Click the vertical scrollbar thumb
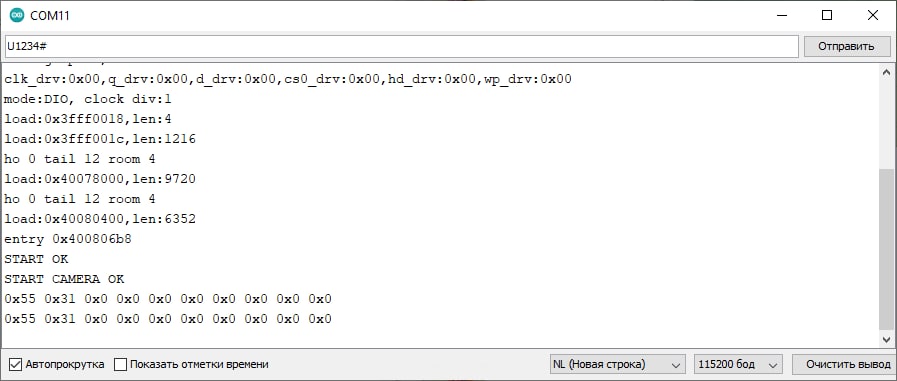The width and height of the screenshot is (897, 381). 886,249
